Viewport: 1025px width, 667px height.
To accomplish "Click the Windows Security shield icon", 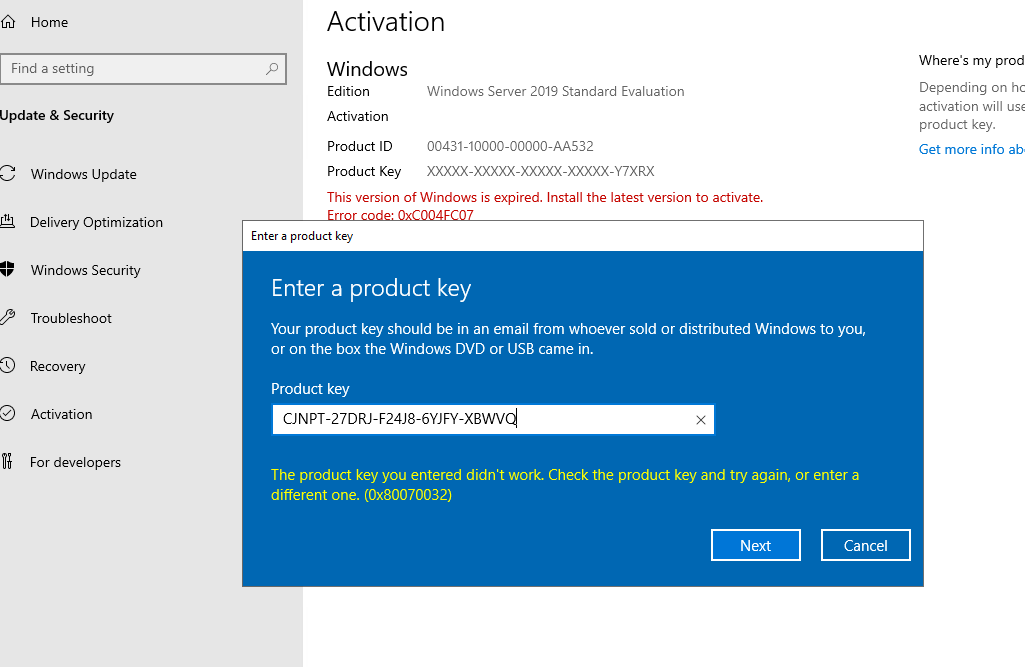I will (x=8, y=270).
